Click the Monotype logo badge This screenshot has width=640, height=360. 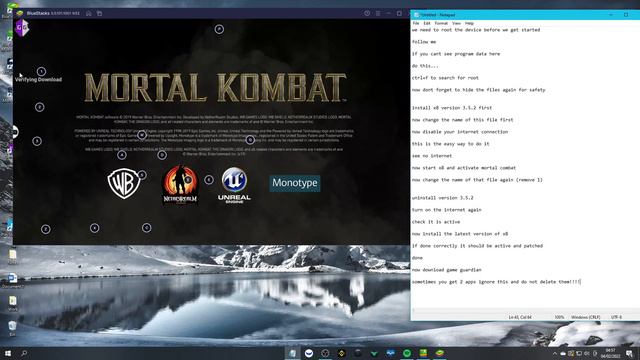click(x=295, y=183)
